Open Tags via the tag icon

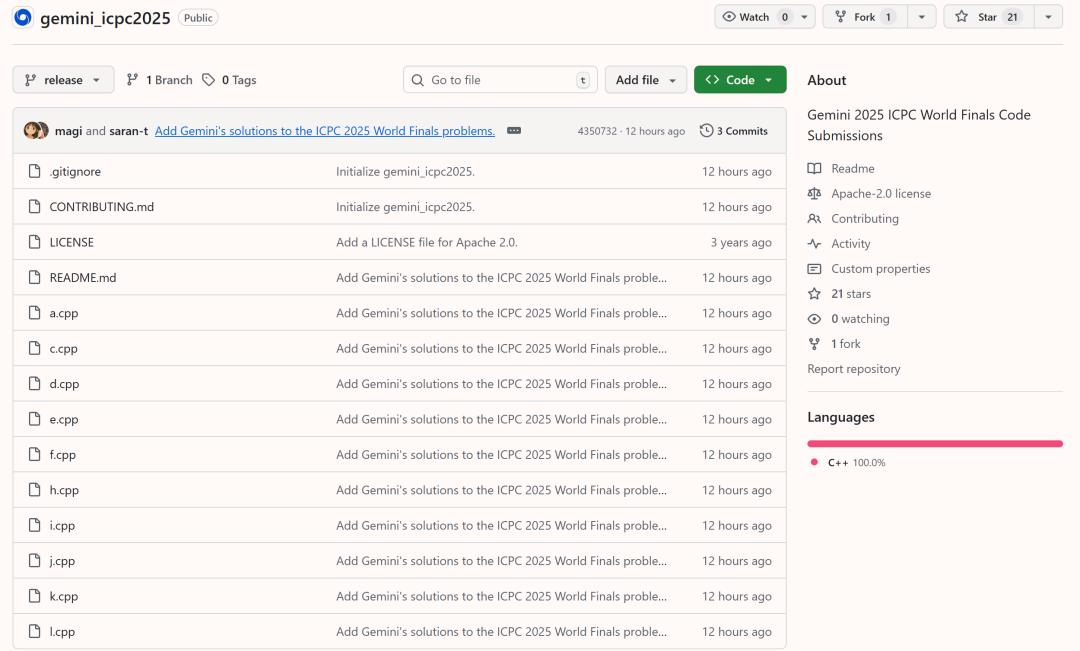209,80
